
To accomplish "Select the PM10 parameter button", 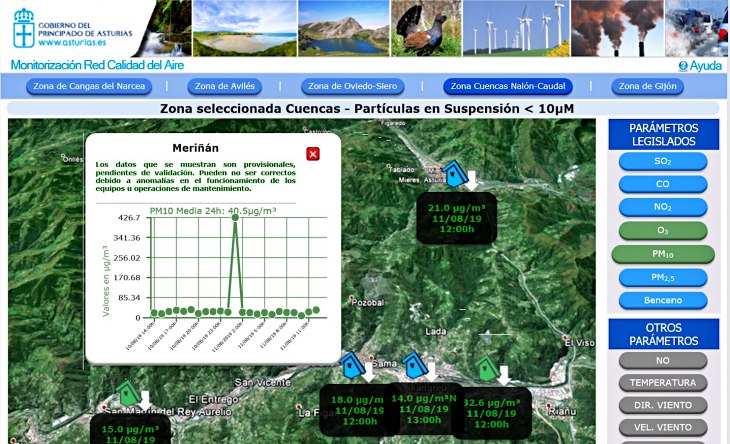I will (663, 254).
